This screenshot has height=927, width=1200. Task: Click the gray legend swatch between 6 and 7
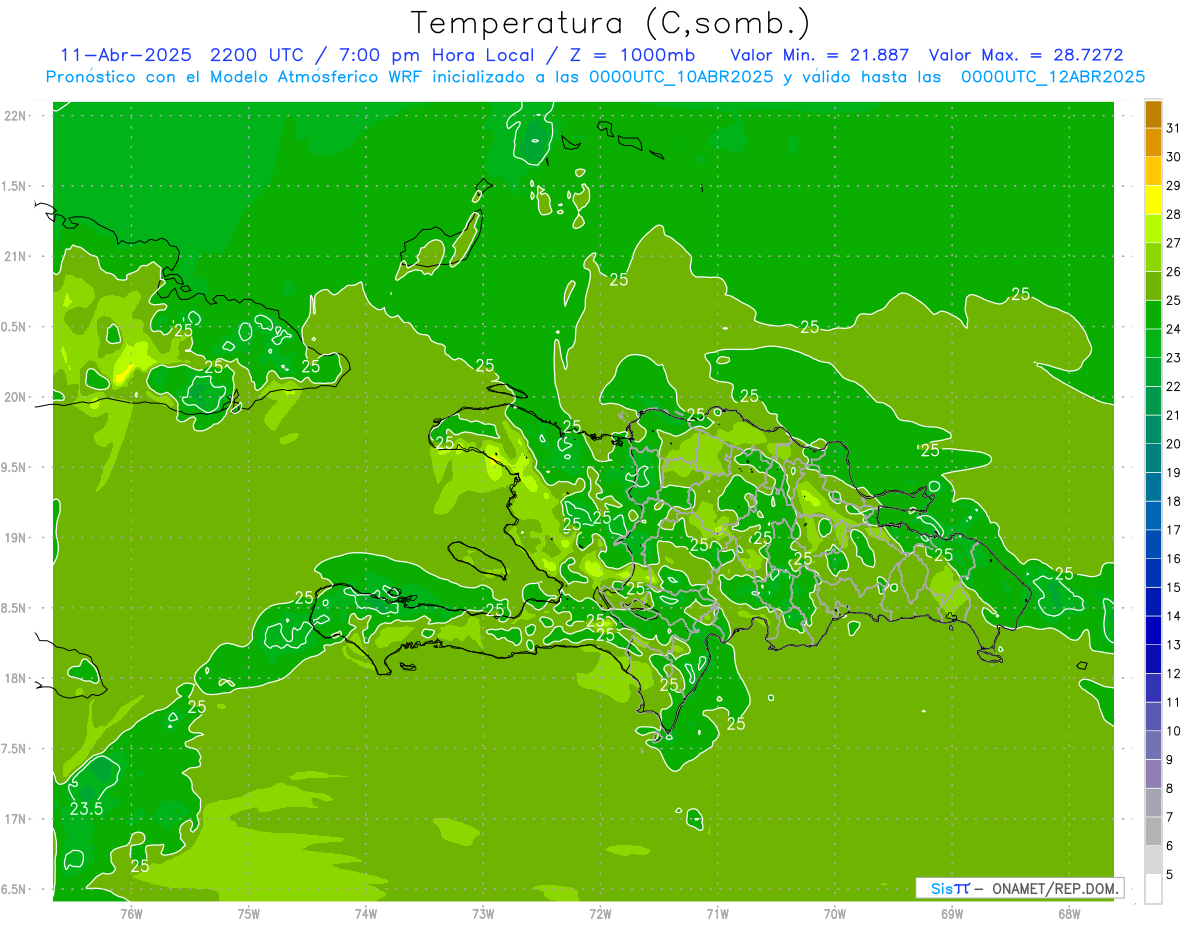point(1153,831)
